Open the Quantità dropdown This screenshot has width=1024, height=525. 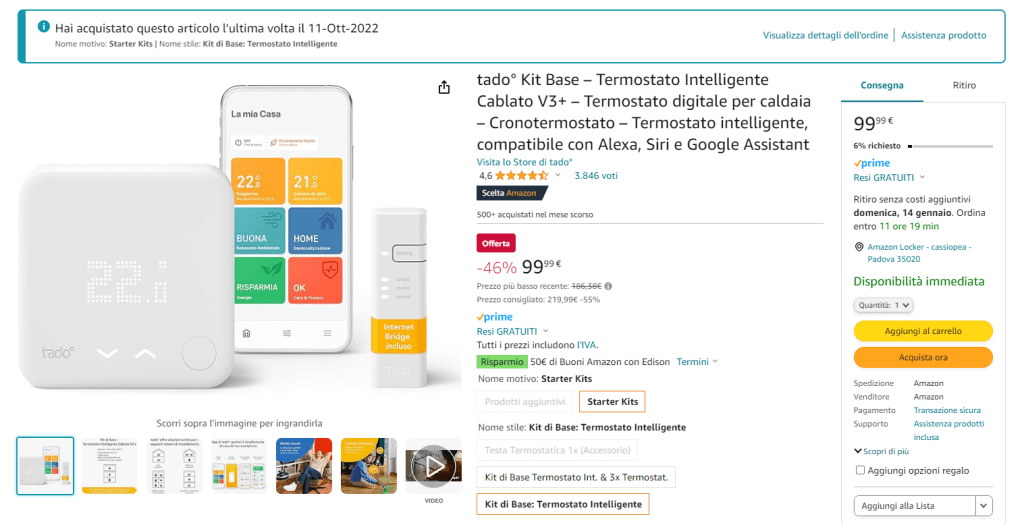click(x=883, y=305)
